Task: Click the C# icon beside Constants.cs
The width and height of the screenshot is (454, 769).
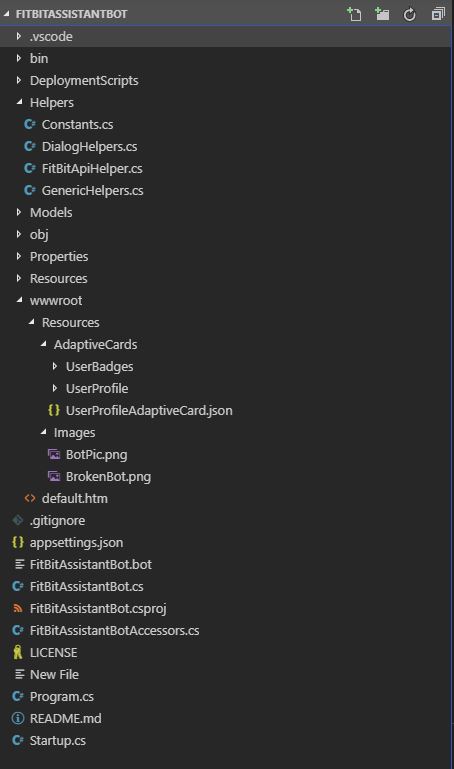Action: click(x=30, y=125)
